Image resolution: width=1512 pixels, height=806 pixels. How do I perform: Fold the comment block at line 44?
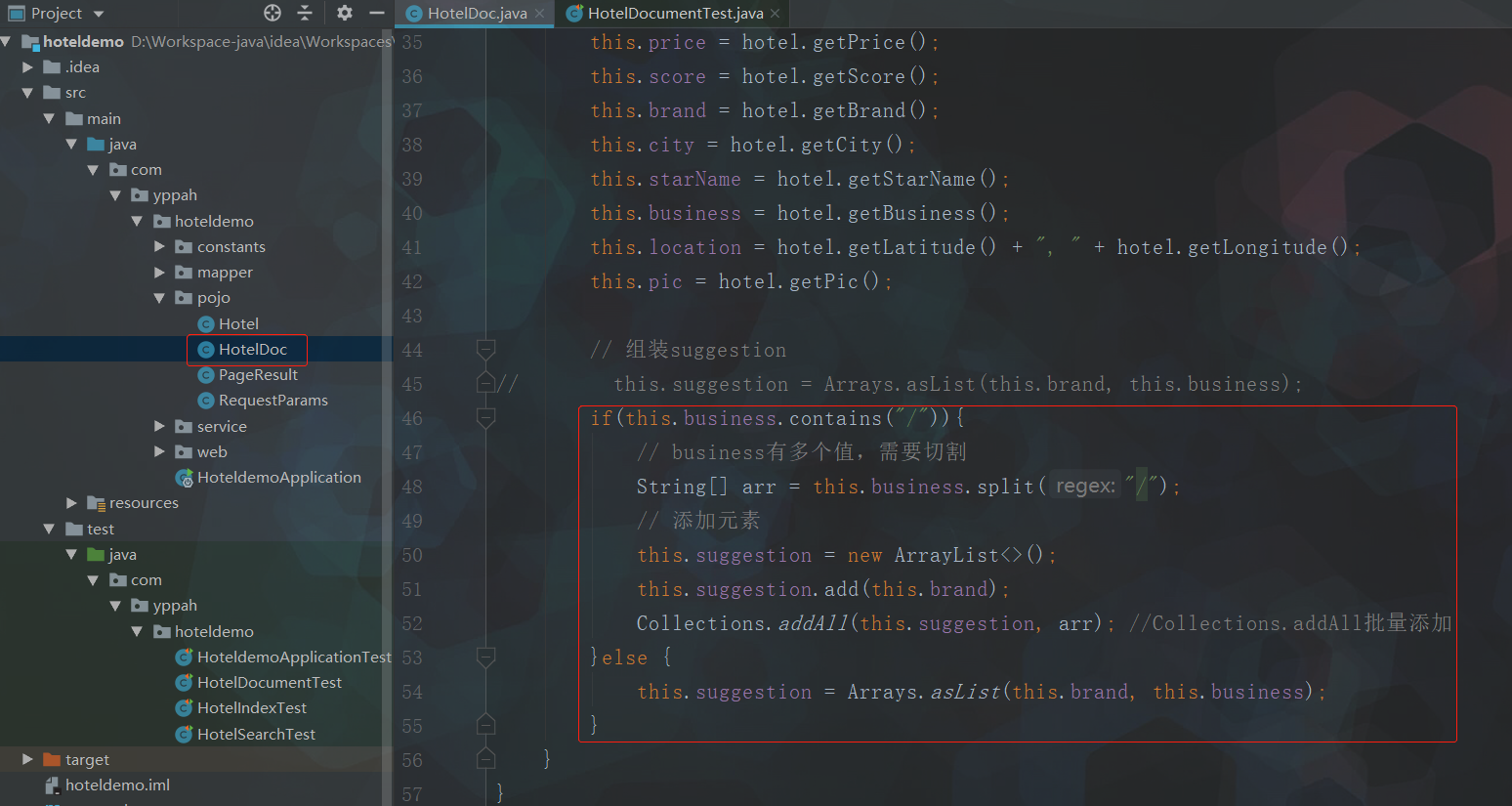tap(485, 349)
